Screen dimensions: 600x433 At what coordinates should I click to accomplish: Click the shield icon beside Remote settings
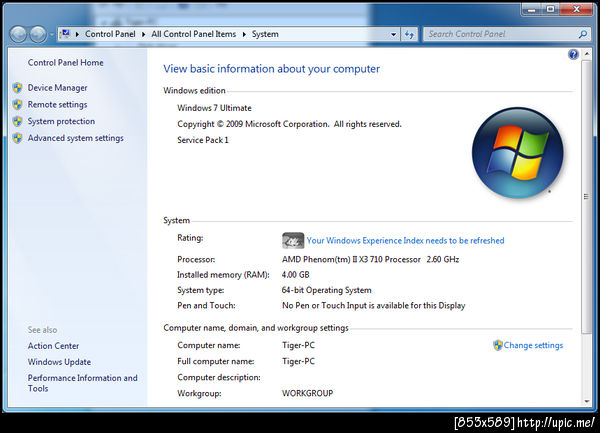17,104
